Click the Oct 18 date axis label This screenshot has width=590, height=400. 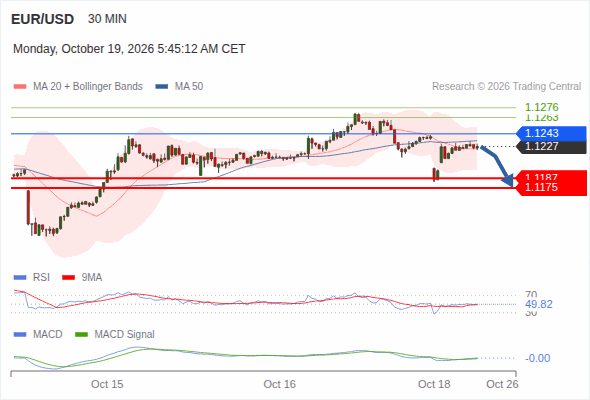click(434, 384)
